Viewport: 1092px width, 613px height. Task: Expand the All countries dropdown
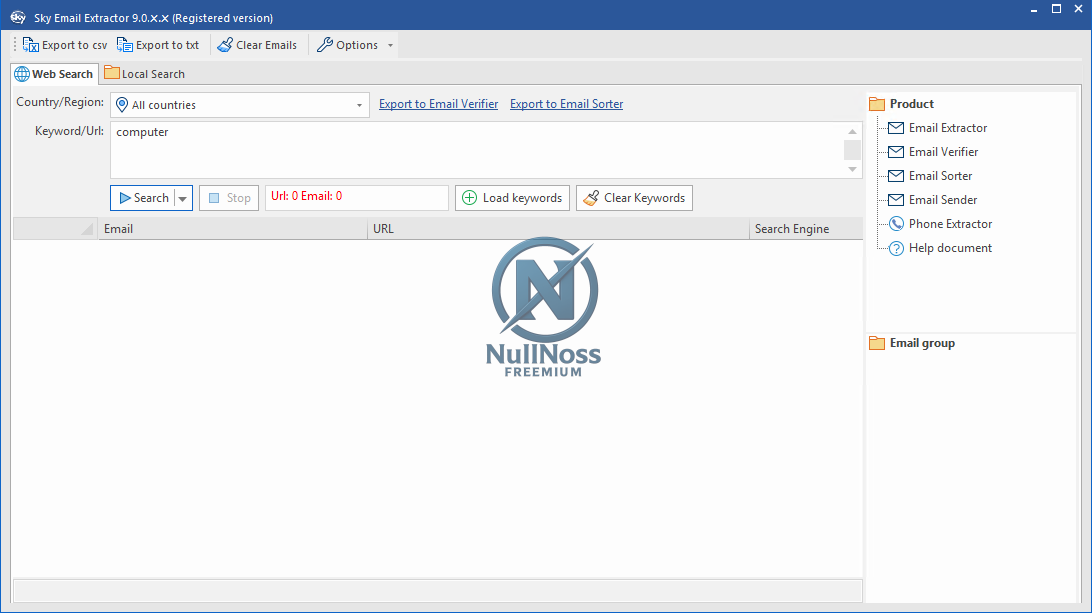coord(358,104)
